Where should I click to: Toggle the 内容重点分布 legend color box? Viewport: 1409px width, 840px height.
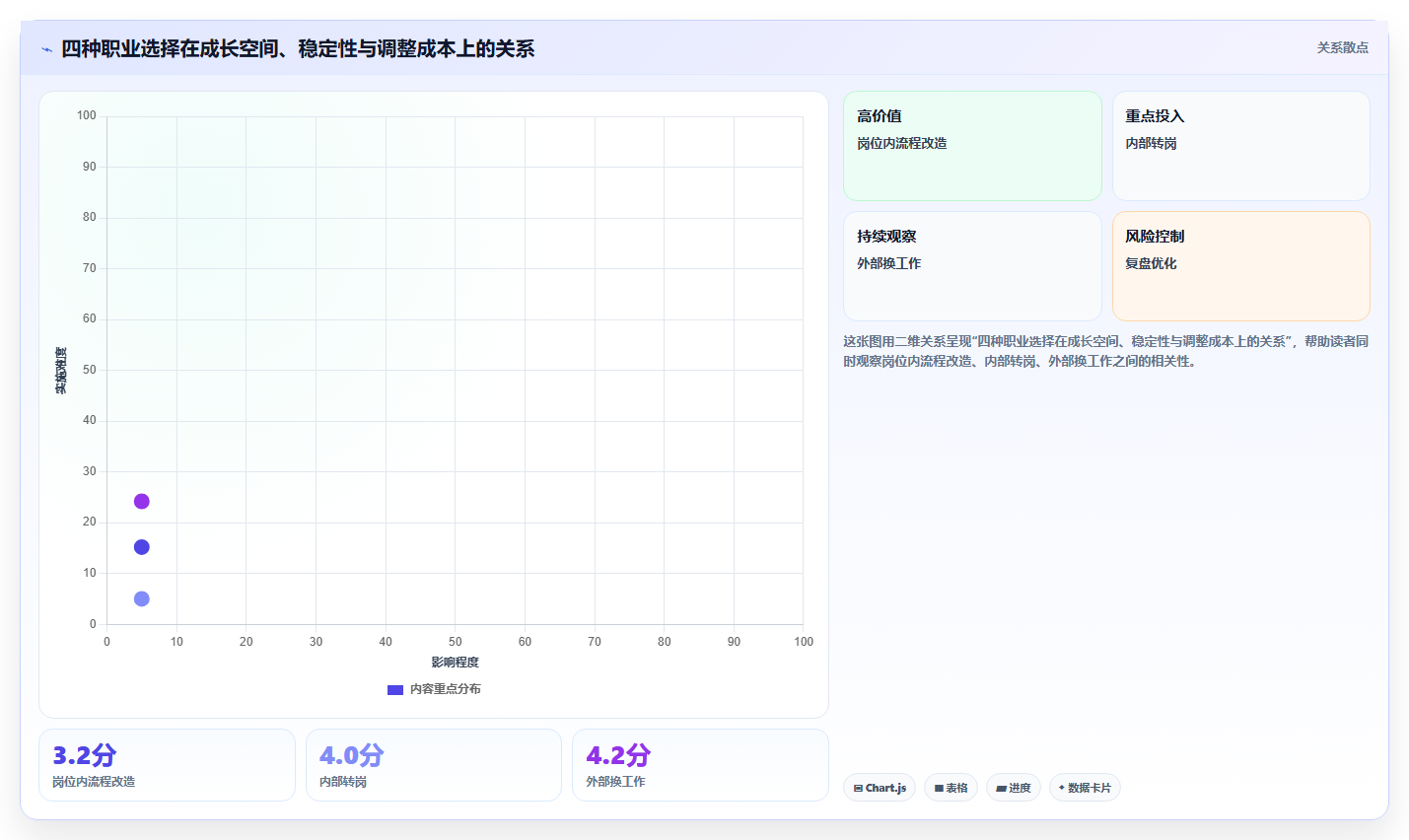(x=395, y=689)
